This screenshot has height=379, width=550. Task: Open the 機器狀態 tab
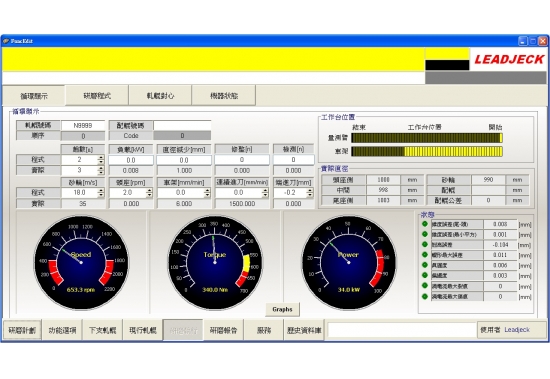point(224,95)
